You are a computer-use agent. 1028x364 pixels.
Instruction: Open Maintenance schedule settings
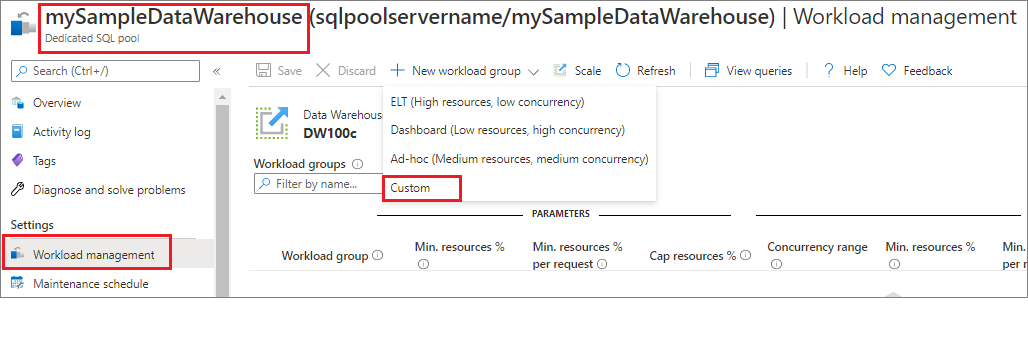pos(90,283)
